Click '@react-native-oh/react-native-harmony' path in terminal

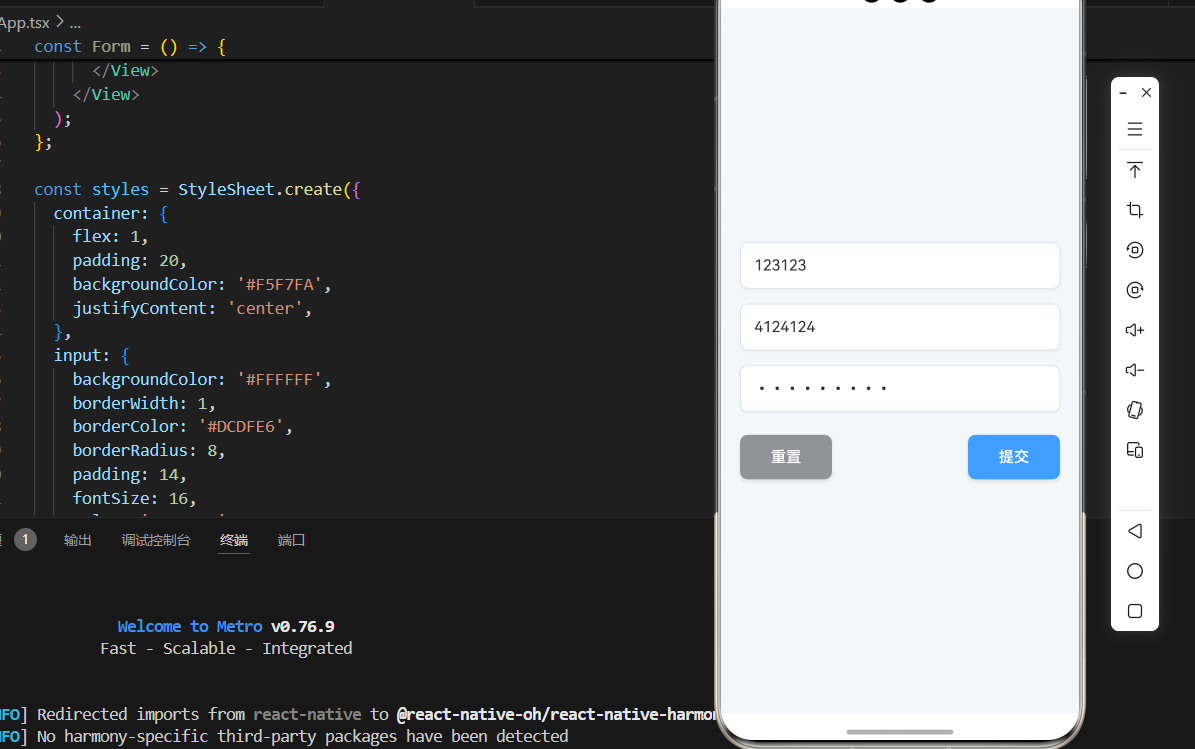(556, 715)
